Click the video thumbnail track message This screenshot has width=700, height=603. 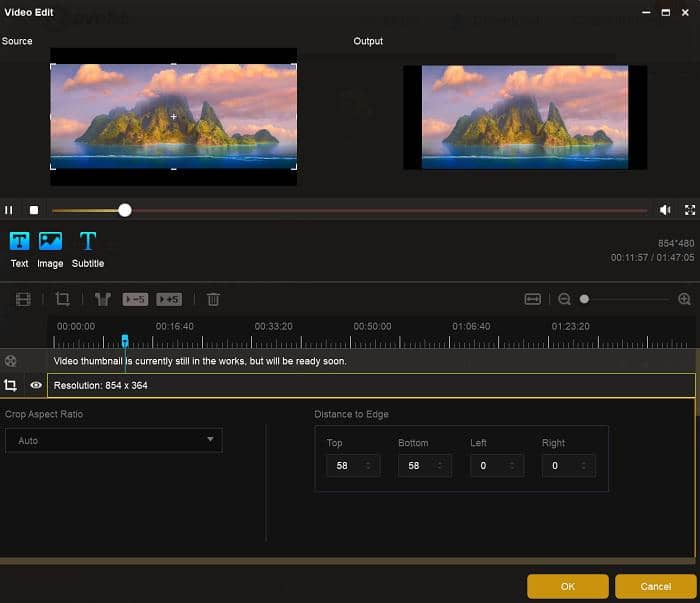pos(200,361)
